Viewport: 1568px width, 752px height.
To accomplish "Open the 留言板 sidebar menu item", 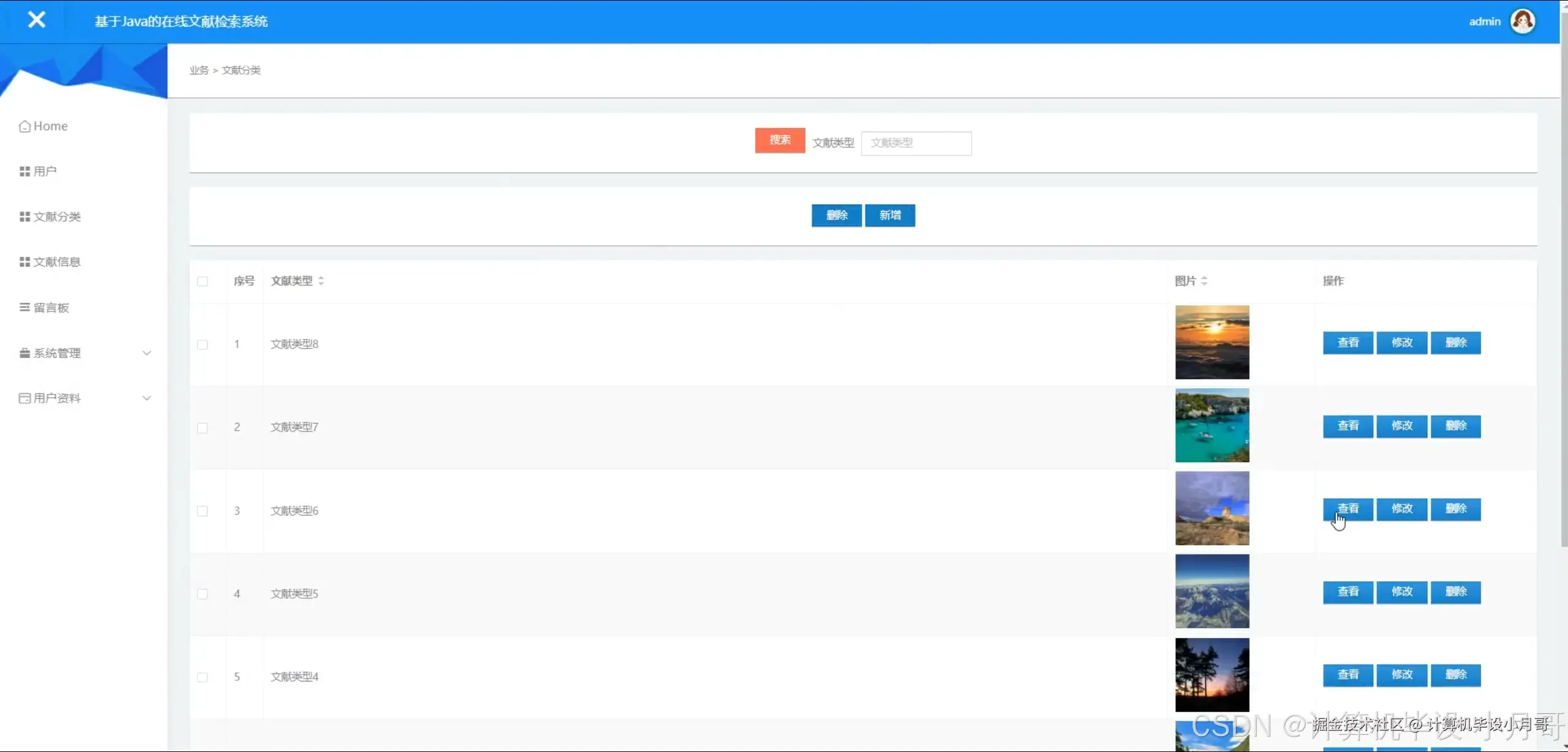I will [x=51, y=308].
